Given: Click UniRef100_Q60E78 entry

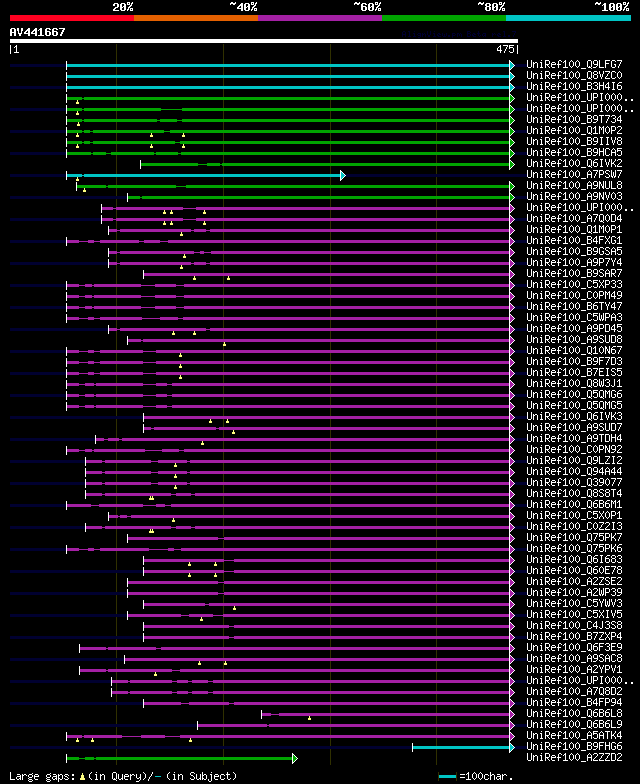Looking at the screenshot, I should pos(574,570).
